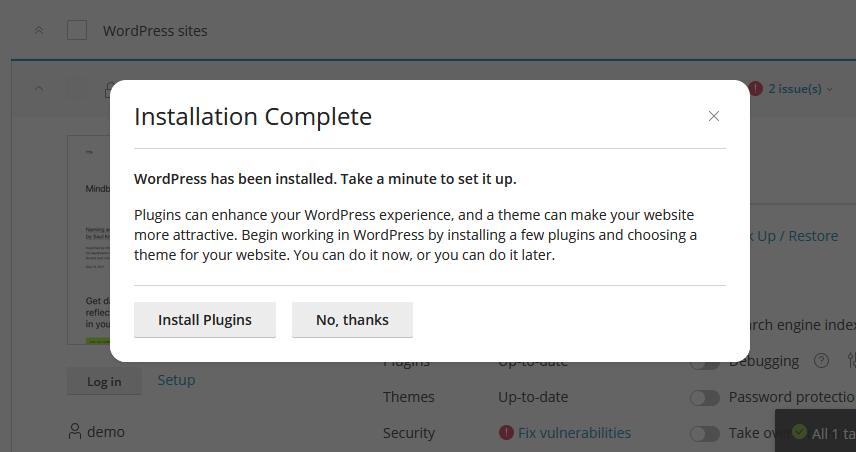This screenshot has width=856, height=452.
Task: Click the Install Plugins button
Action: (x=205, y=320)
